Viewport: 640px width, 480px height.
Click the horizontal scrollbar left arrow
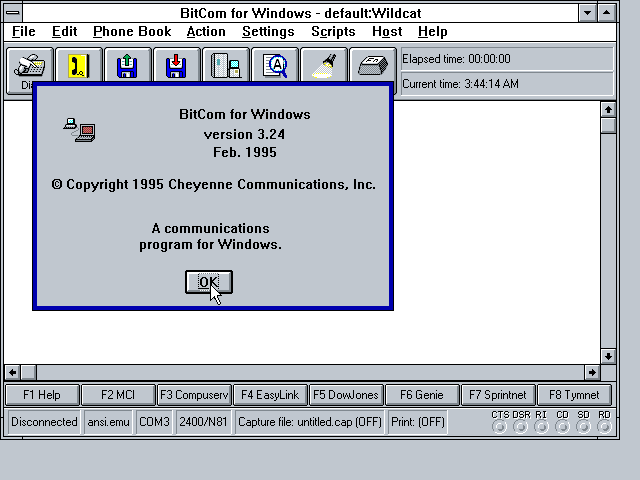tap(12, 372)
